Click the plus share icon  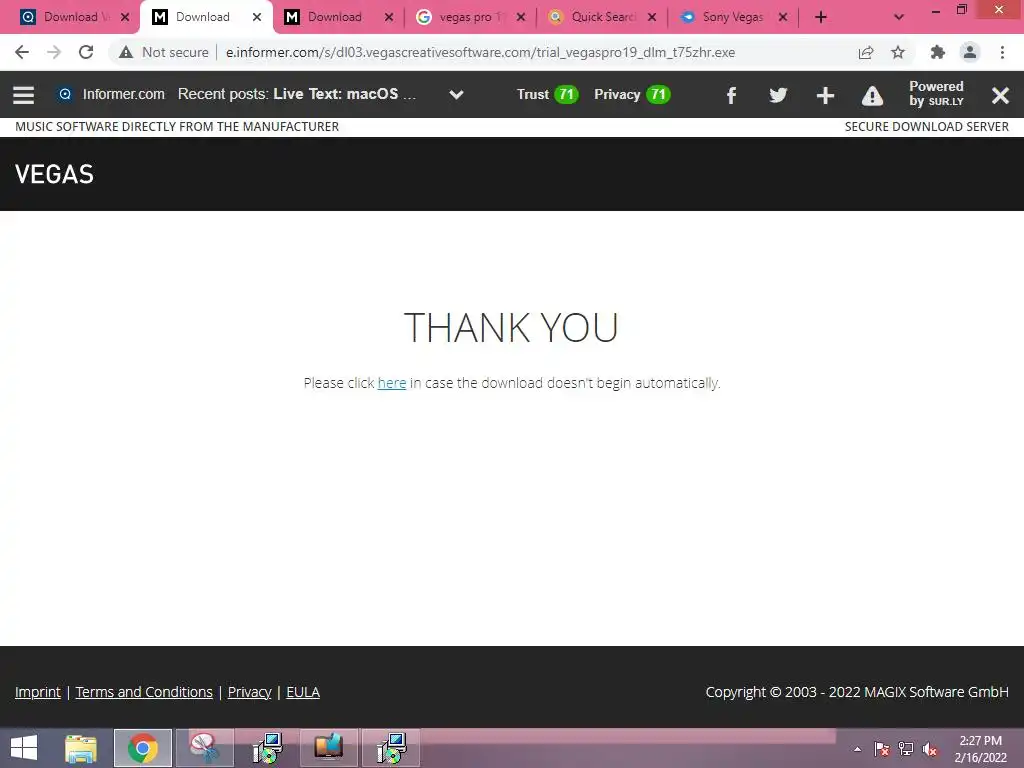click(825, 95)
